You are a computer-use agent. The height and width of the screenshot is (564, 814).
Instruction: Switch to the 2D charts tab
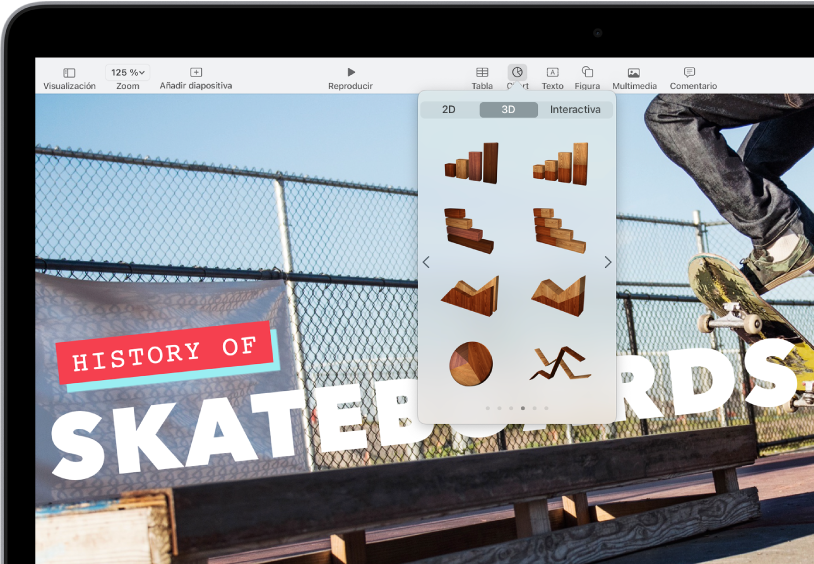click(450, 110)
